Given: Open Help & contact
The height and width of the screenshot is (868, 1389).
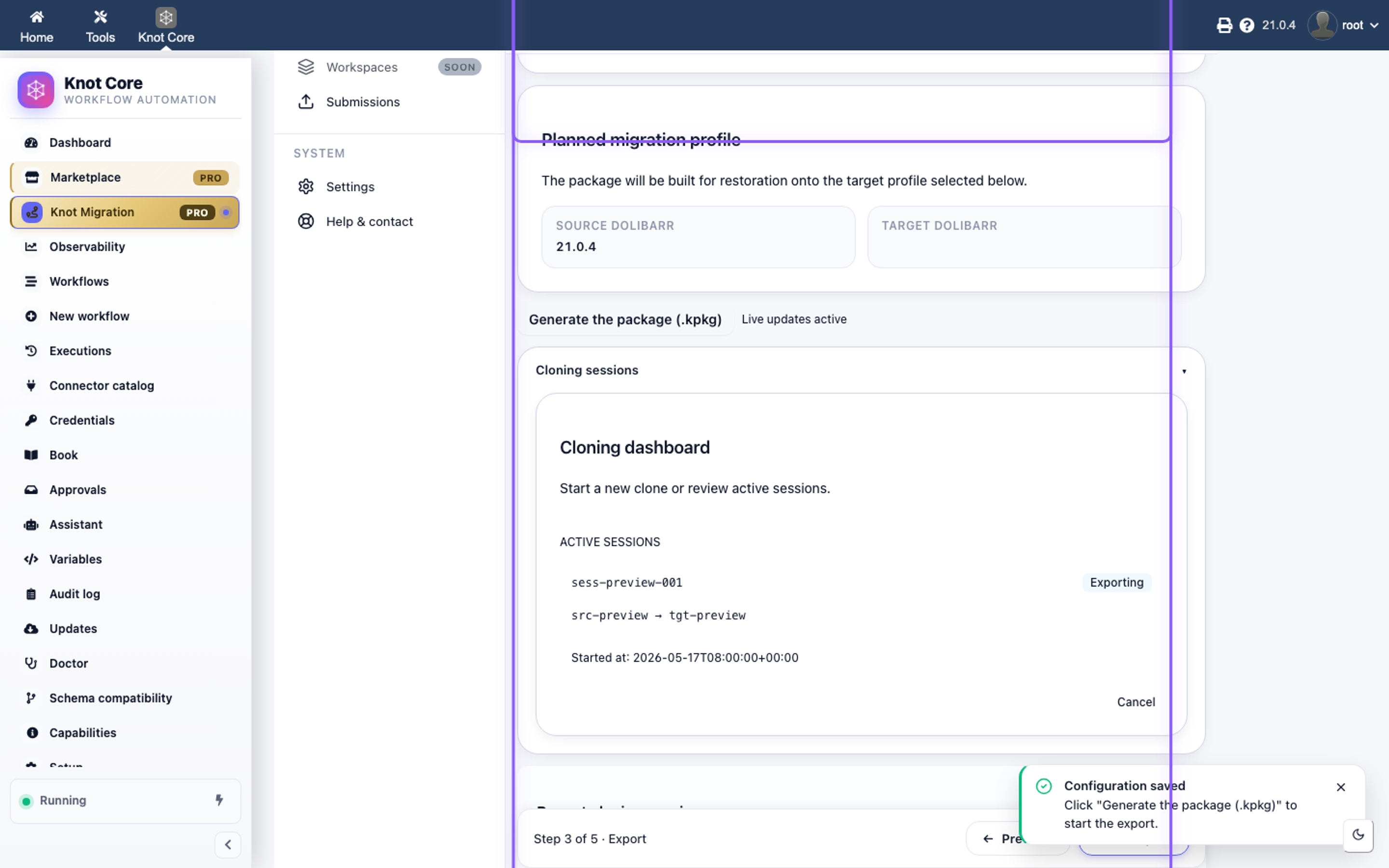Looking at the screenshot, I should (x=389, y=222).
